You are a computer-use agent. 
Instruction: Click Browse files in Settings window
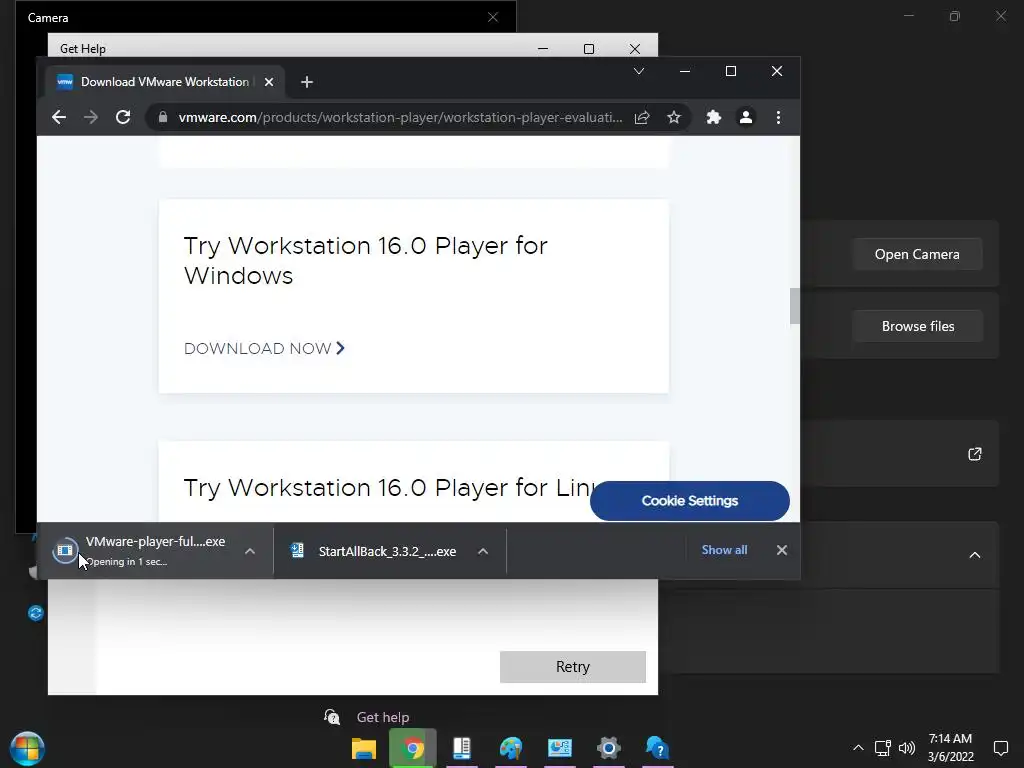(x=918, y=326)
